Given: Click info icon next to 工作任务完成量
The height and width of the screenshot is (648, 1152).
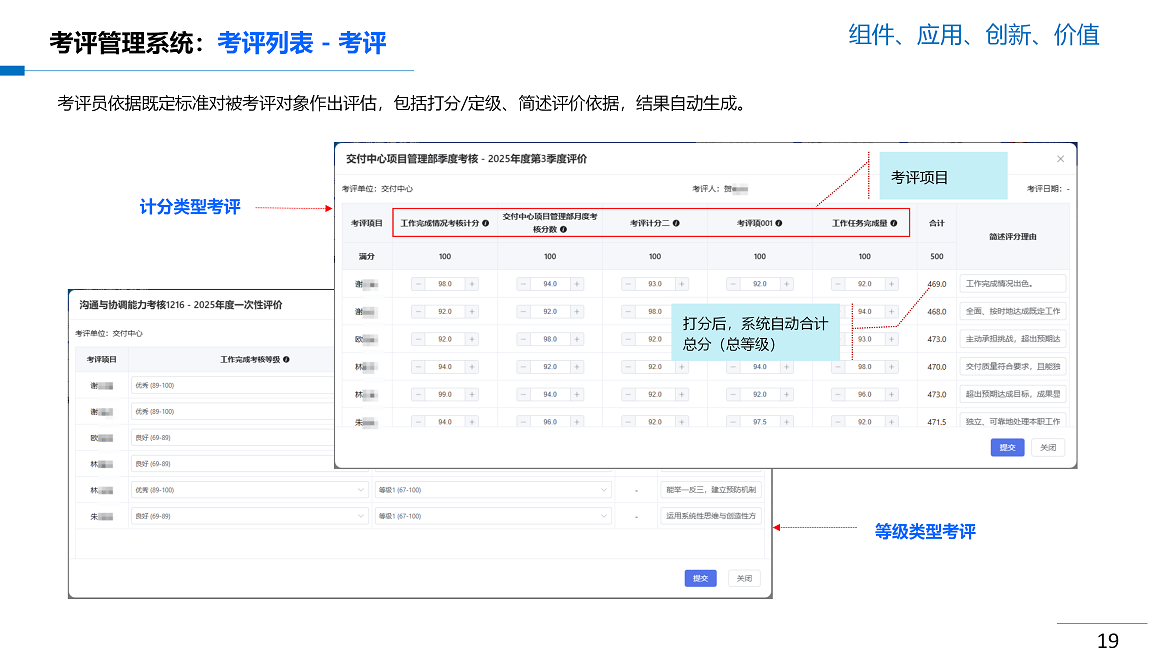Looking at the screenshot, I should pyautogui.click(x=894, y=223).
